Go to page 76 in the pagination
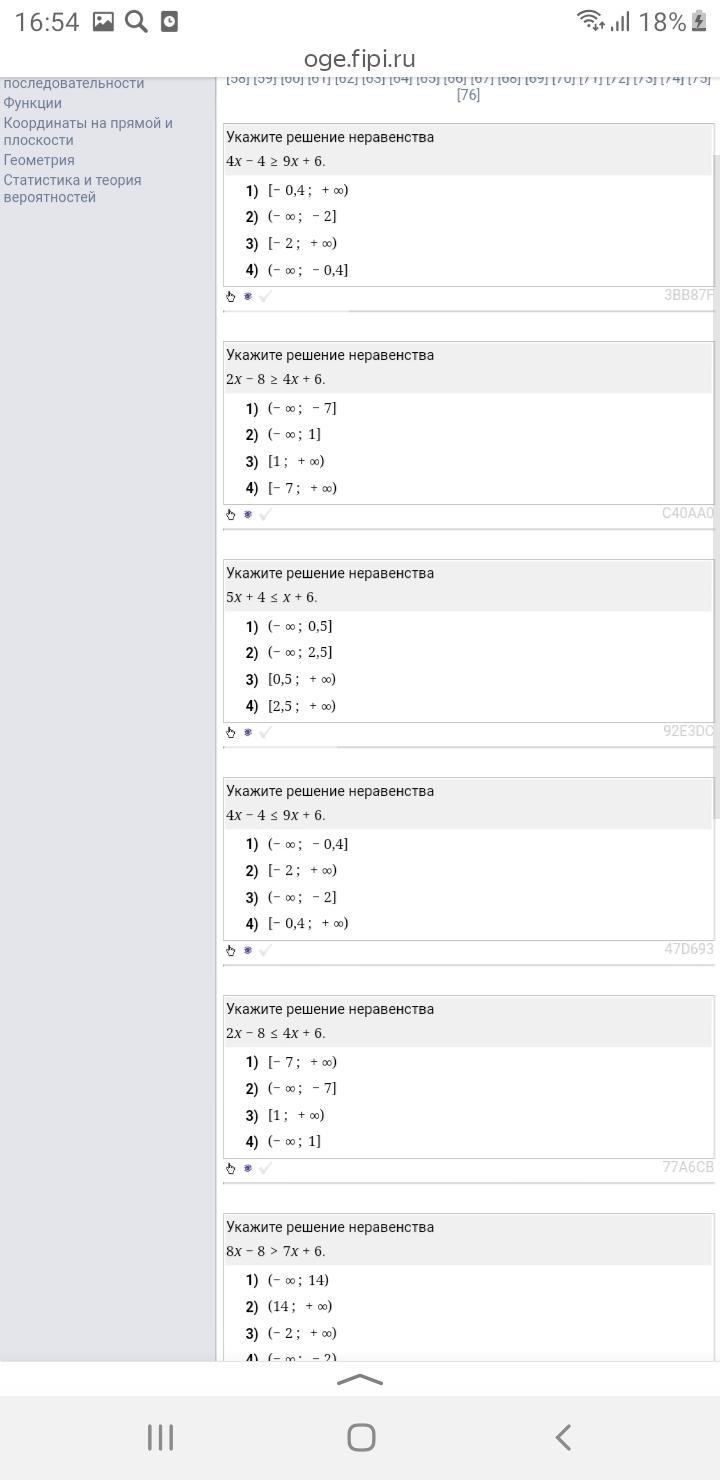 [468, 95]
